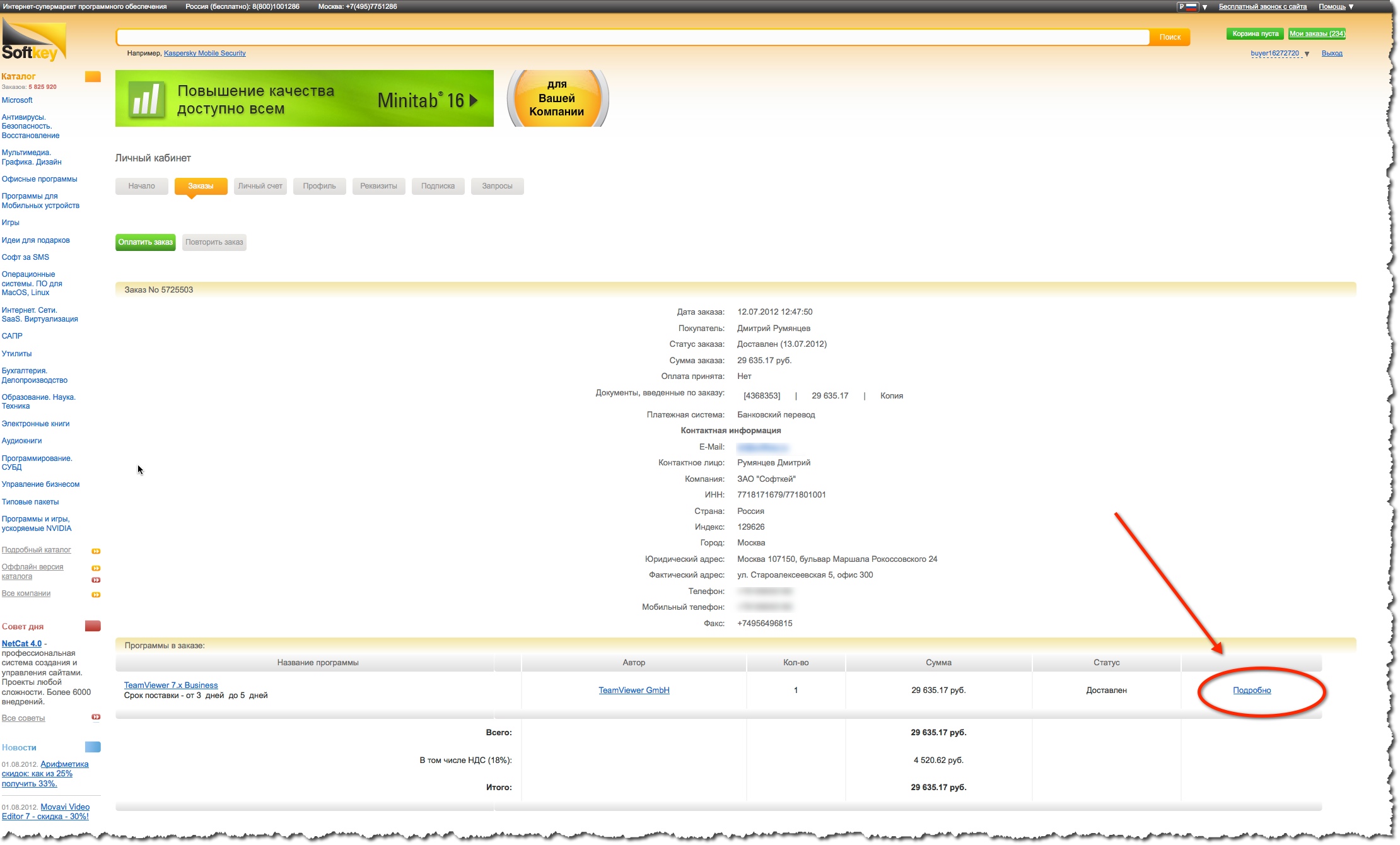Open Антивирусы. Безопасность. Восстановление category
Viewport: 1400px width, 845px height.
[30, 126]
